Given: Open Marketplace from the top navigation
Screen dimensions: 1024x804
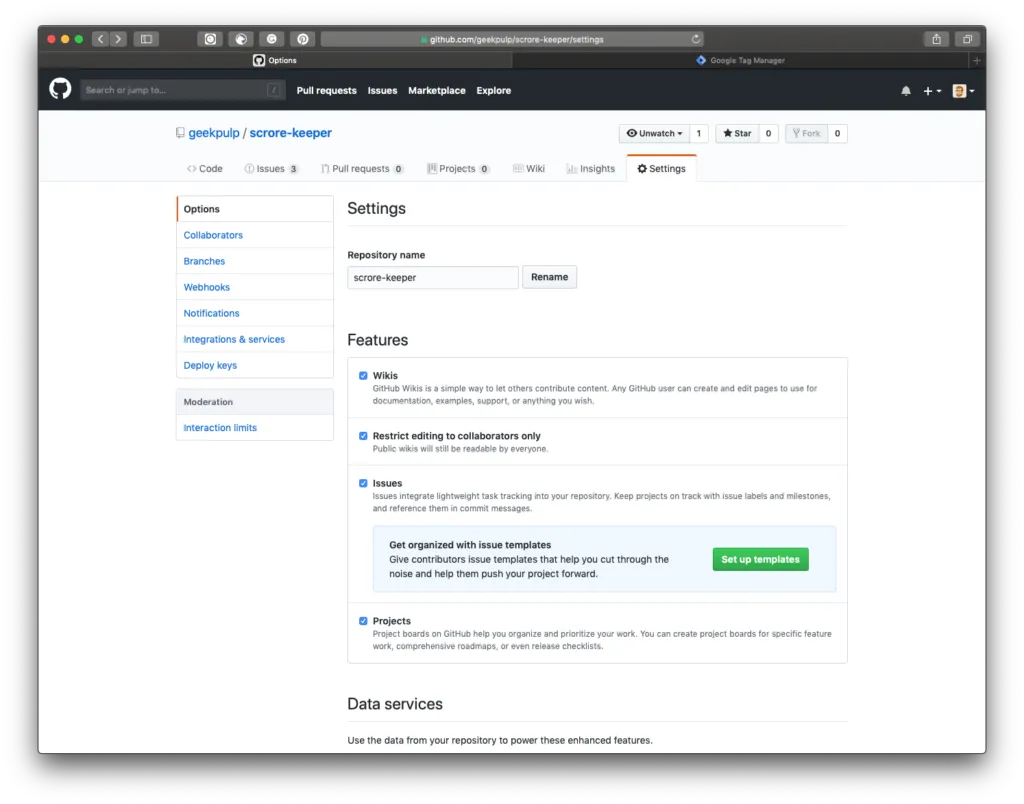Looking at the screenshot, I should click(x=437, y=90).
